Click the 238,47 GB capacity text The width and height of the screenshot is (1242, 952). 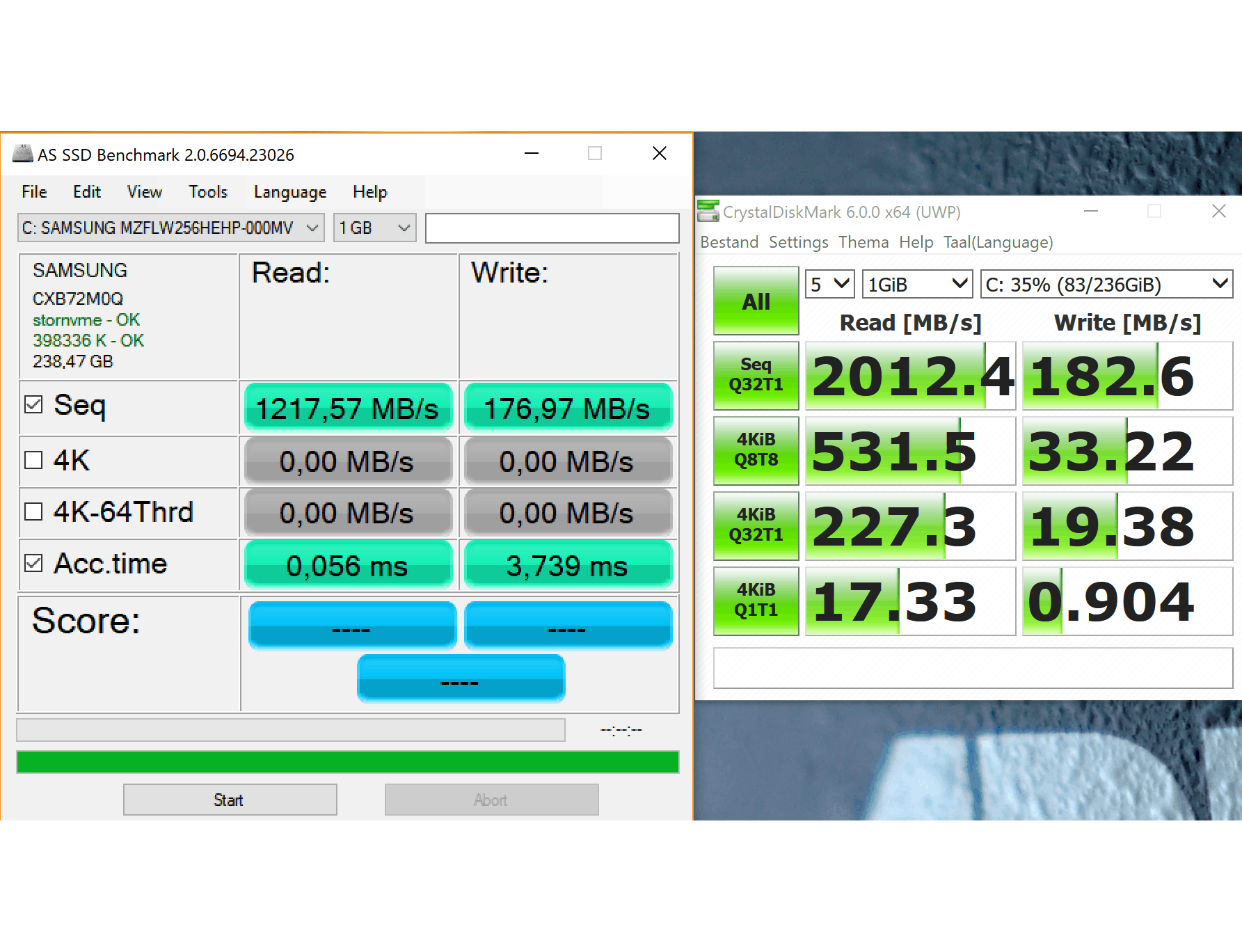click(73, 362)
